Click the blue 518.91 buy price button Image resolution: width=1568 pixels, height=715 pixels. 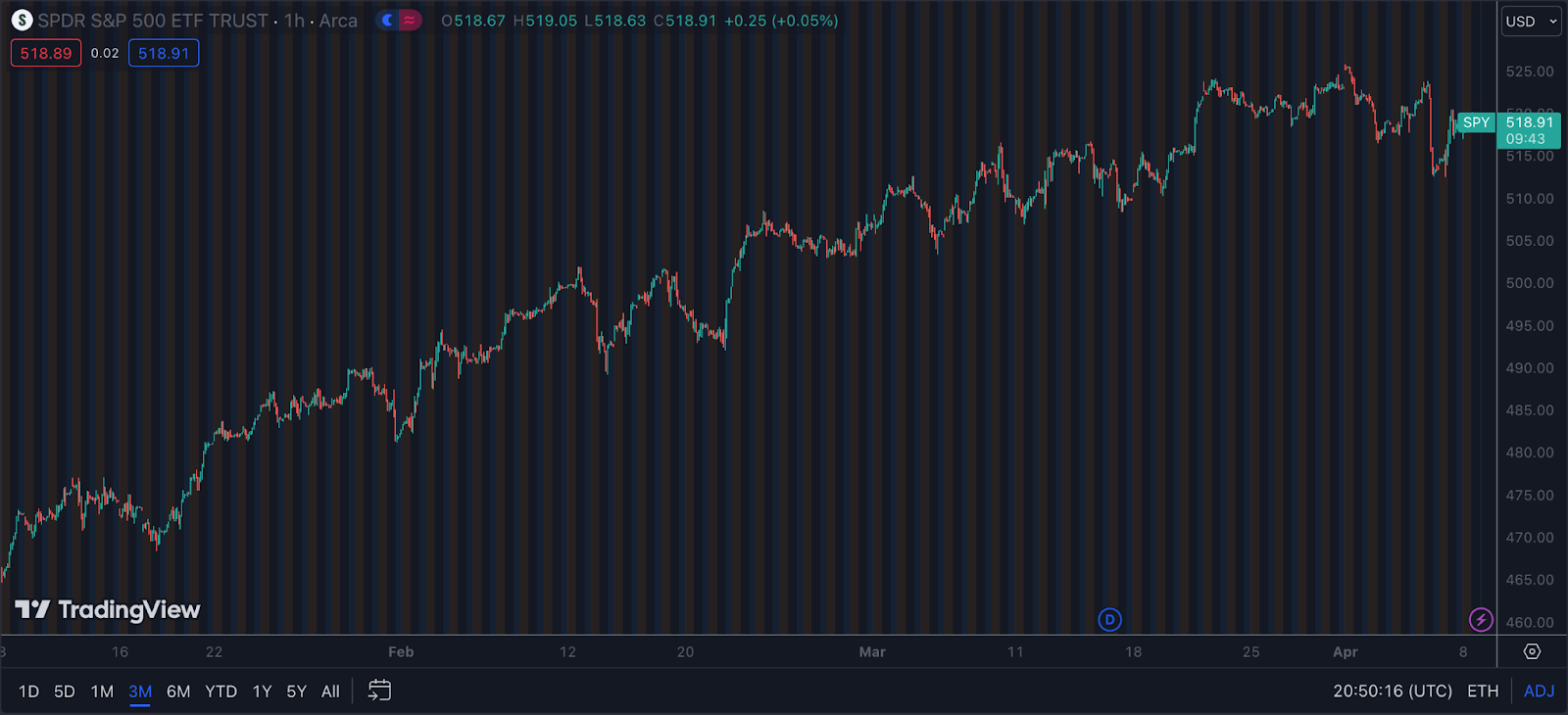pos(164,53)
